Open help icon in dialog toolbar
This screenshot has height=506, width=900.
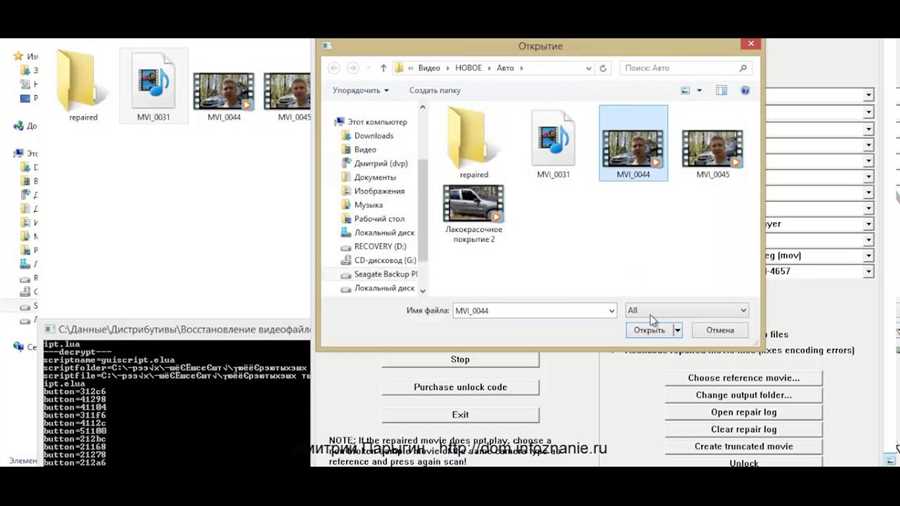(x=745, y=91)
